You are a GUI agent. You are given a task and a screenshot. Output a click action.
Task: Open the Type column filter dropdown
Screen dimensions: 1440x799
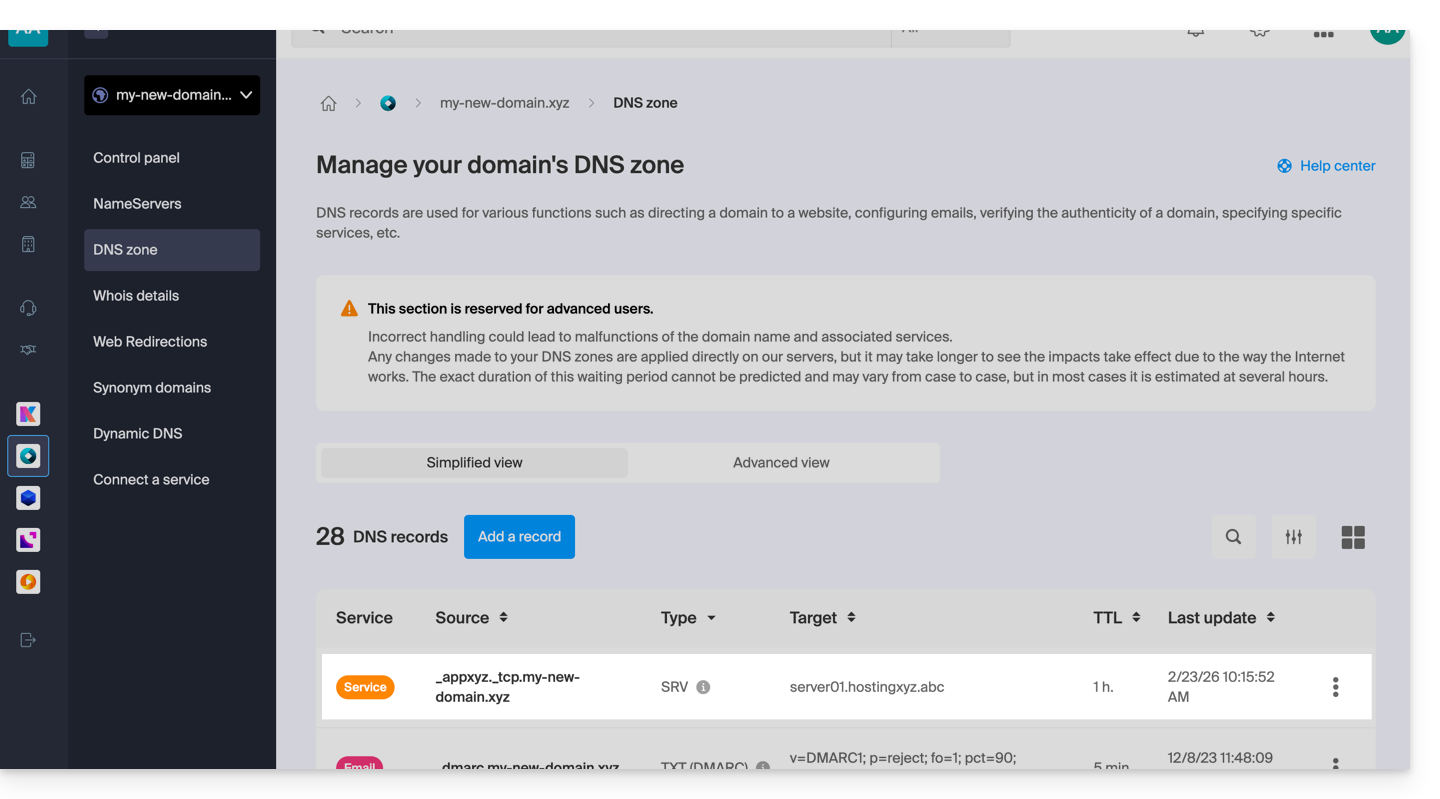click(711, 618)
